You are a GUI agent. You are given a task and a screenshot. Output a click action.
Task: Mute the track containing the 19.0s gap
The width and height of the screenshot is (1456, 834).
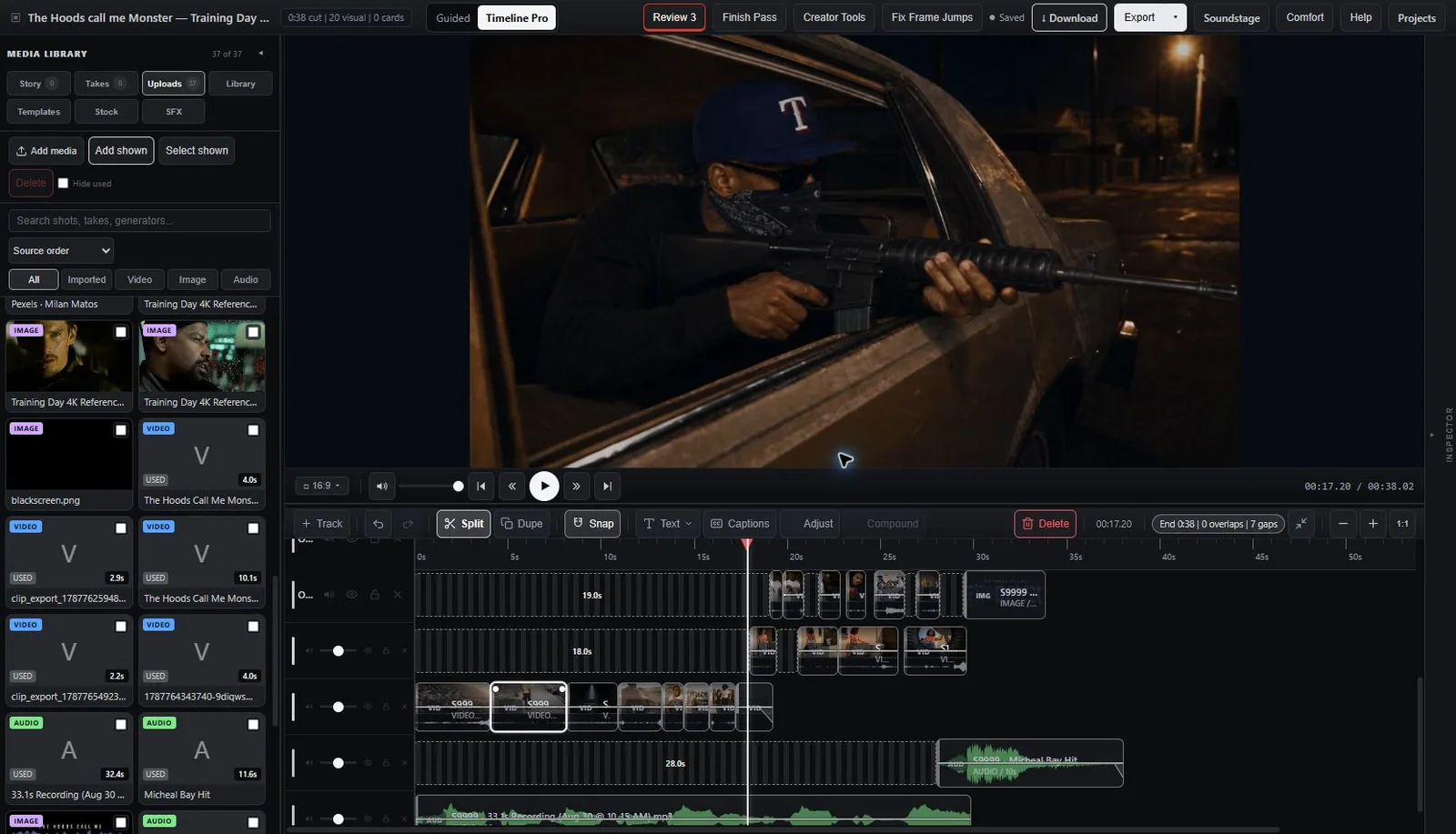(x=329, y=595)
